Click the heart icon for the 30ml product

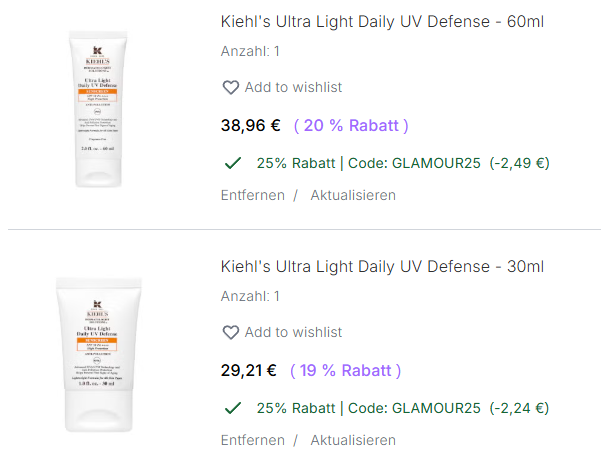pyautogui.click(x=230, y=333)
